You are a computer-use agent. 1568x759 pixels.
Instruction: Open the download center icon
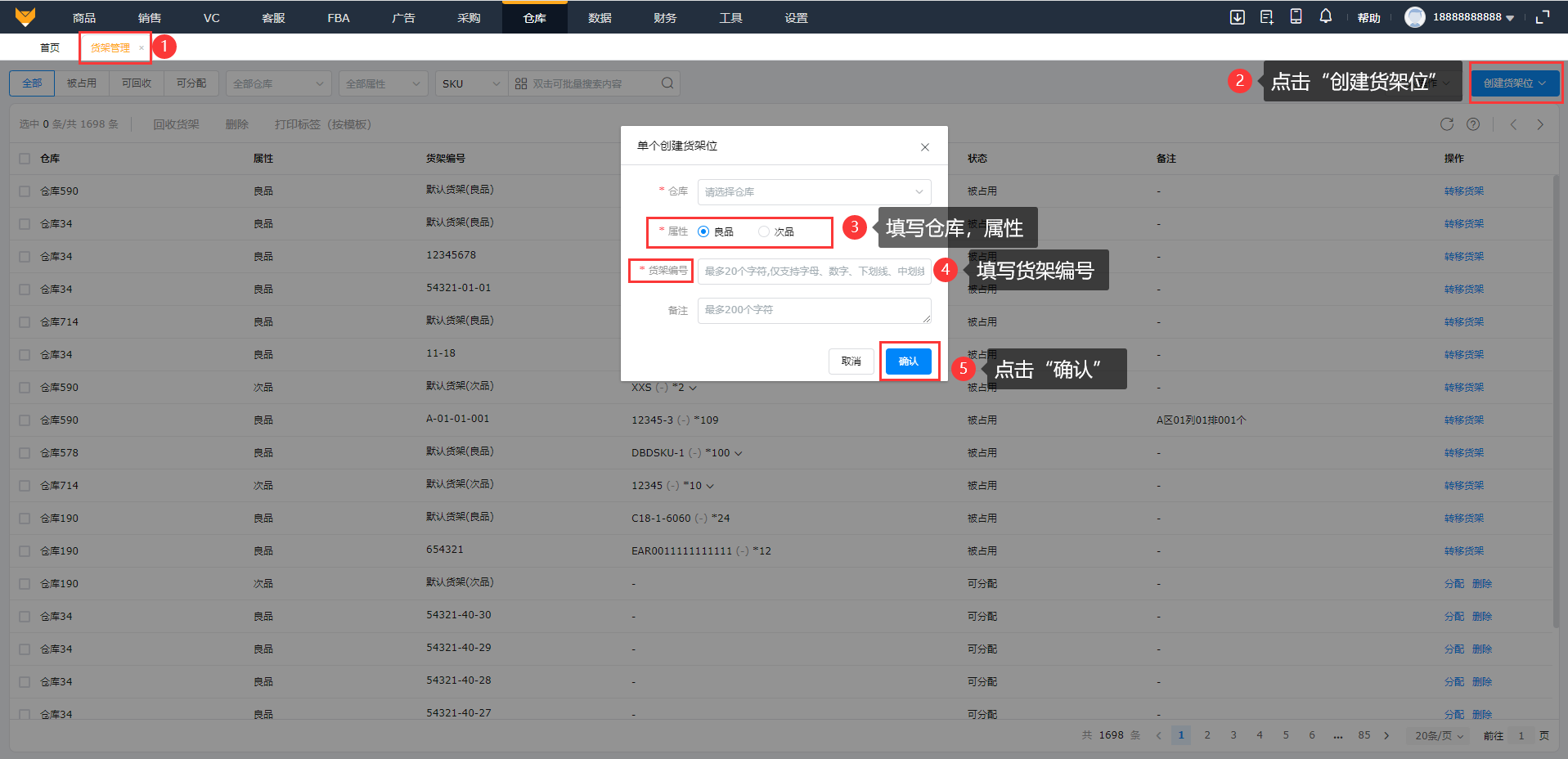1238,17
